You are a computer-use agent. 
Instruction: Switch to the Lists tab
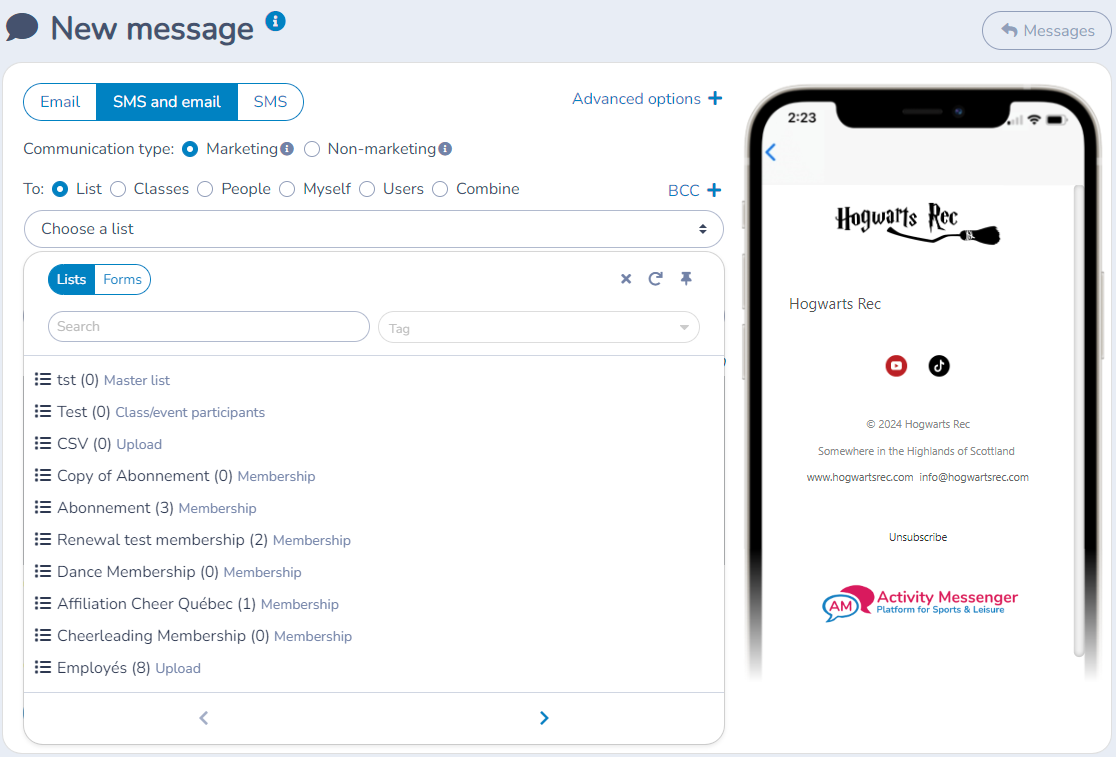coord(71,280)
